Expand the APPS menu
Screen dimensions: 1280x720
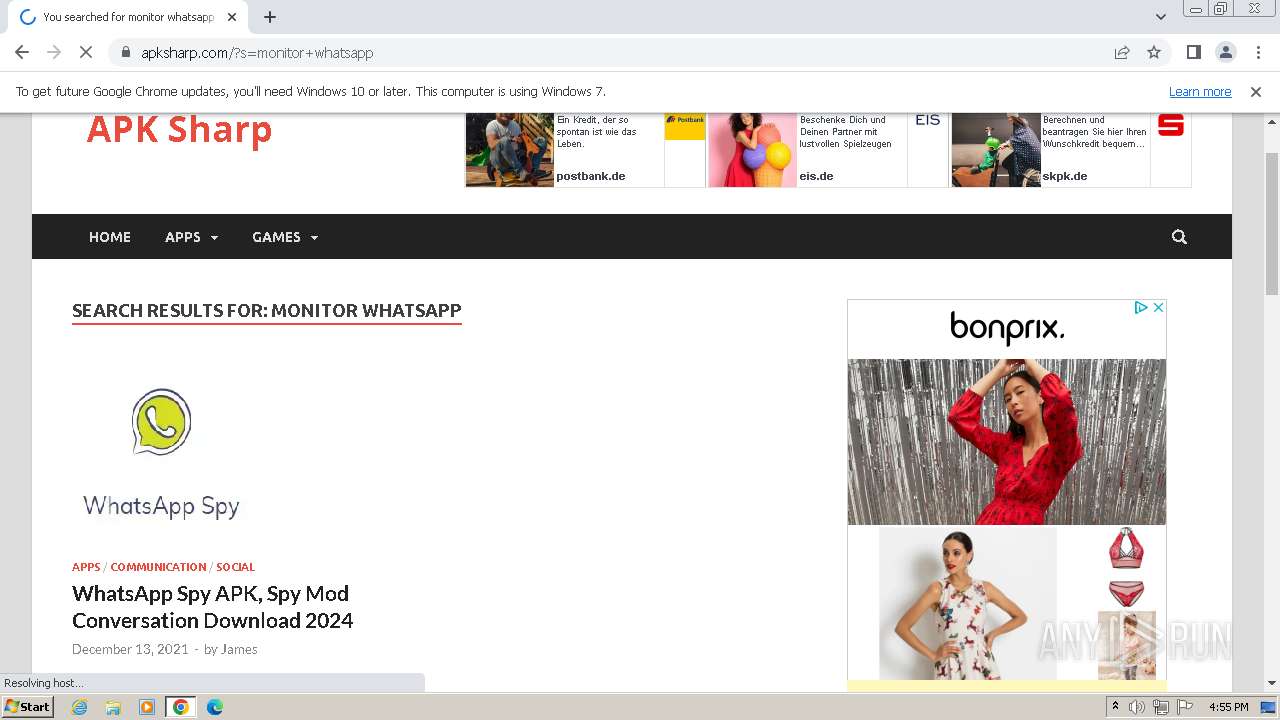191,237
